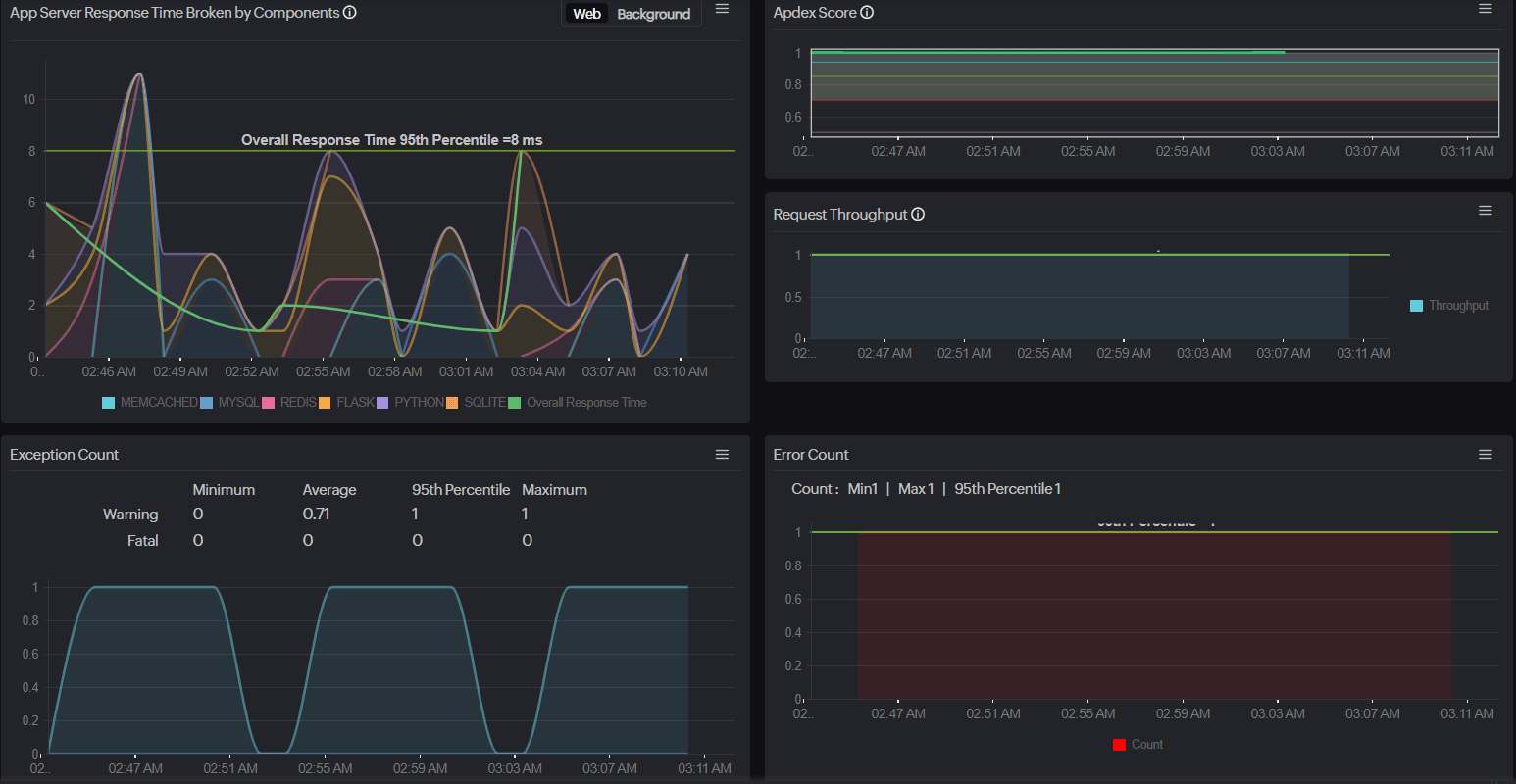The width and height of the screenshot is (1516, 784).
Task: Click the Overall Response Time legend label
Action: tap(586, 402)
